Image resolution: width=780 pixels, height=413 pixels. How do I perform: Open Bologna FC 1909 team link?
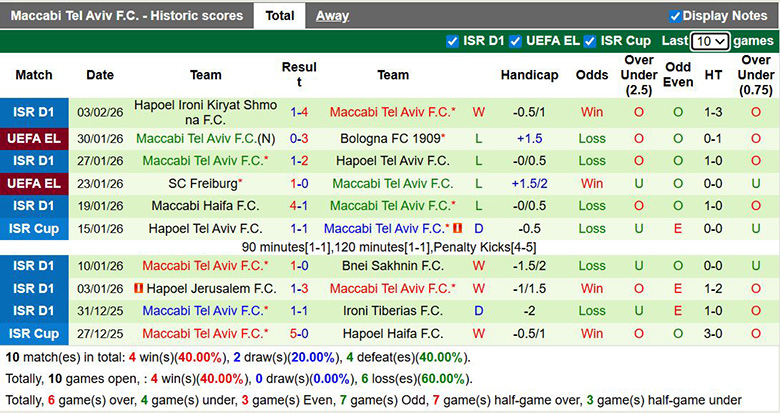392,138
